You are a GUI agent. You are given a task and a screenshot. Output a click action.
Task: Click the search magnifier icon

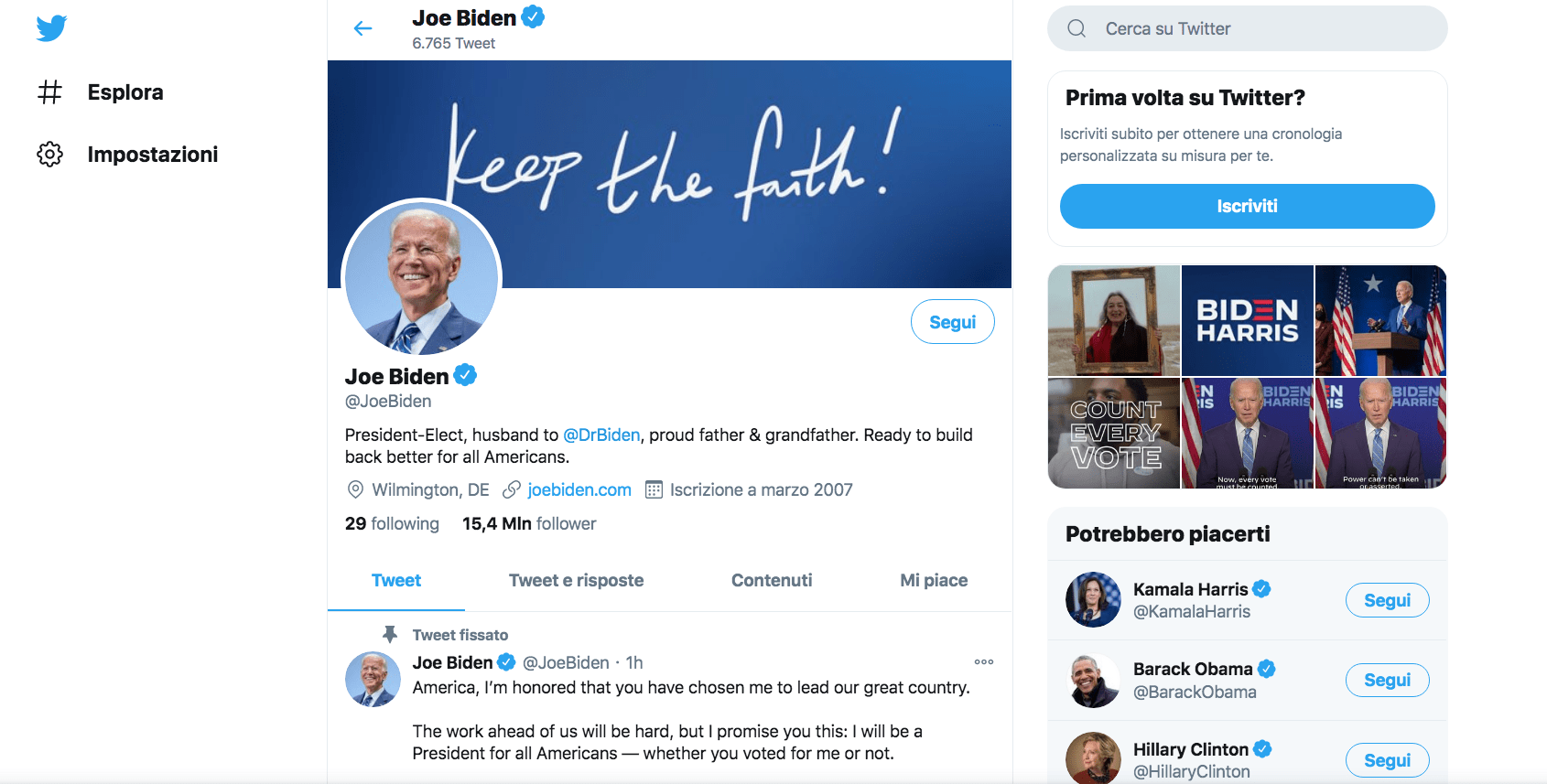click(x=1076, y=28)
